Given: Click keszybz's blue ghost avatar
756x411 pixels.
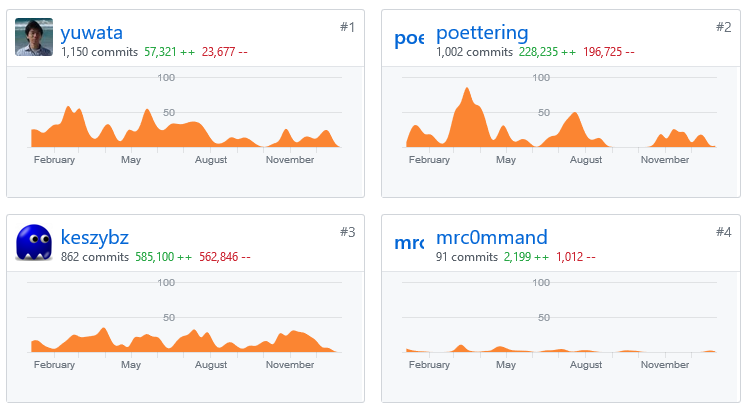Looking at the screenshot, I should [35, 242].
